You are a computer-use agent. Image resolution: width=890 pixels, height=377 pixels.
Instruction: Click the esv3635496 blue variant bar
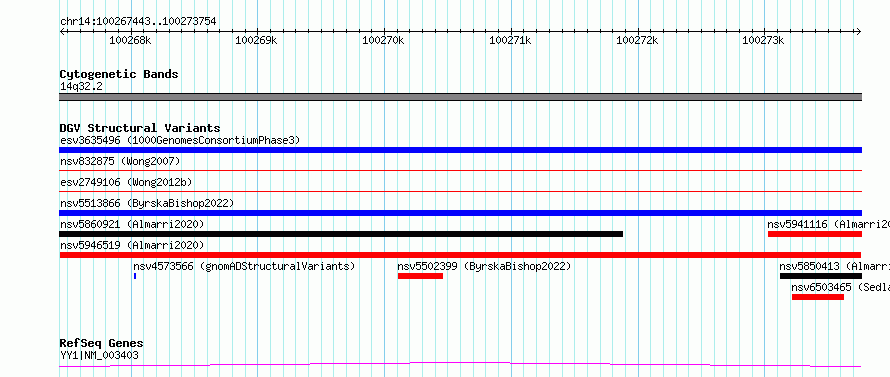coord(460,150)
